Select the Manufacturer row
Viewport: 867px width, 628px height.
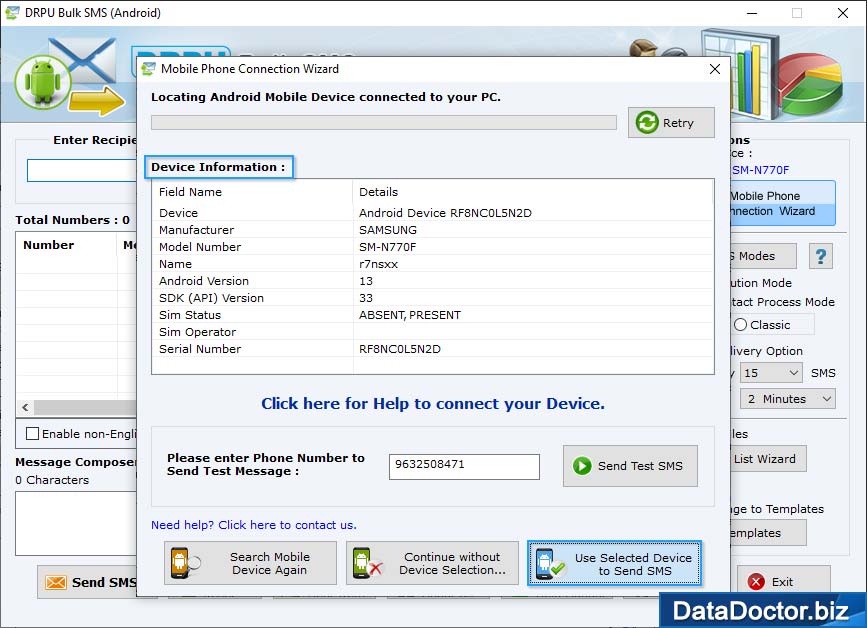click(x=432, y=230)
